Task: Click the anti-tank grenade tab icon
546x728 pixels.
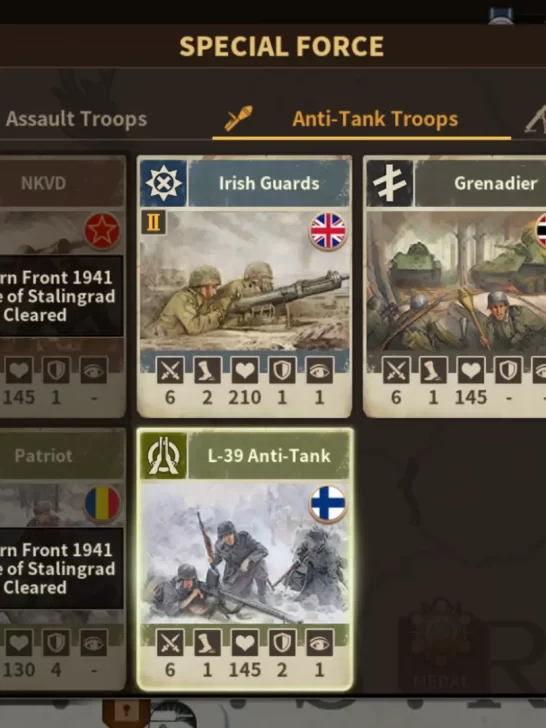Action: pyautogui.click(x=239, y=118)
